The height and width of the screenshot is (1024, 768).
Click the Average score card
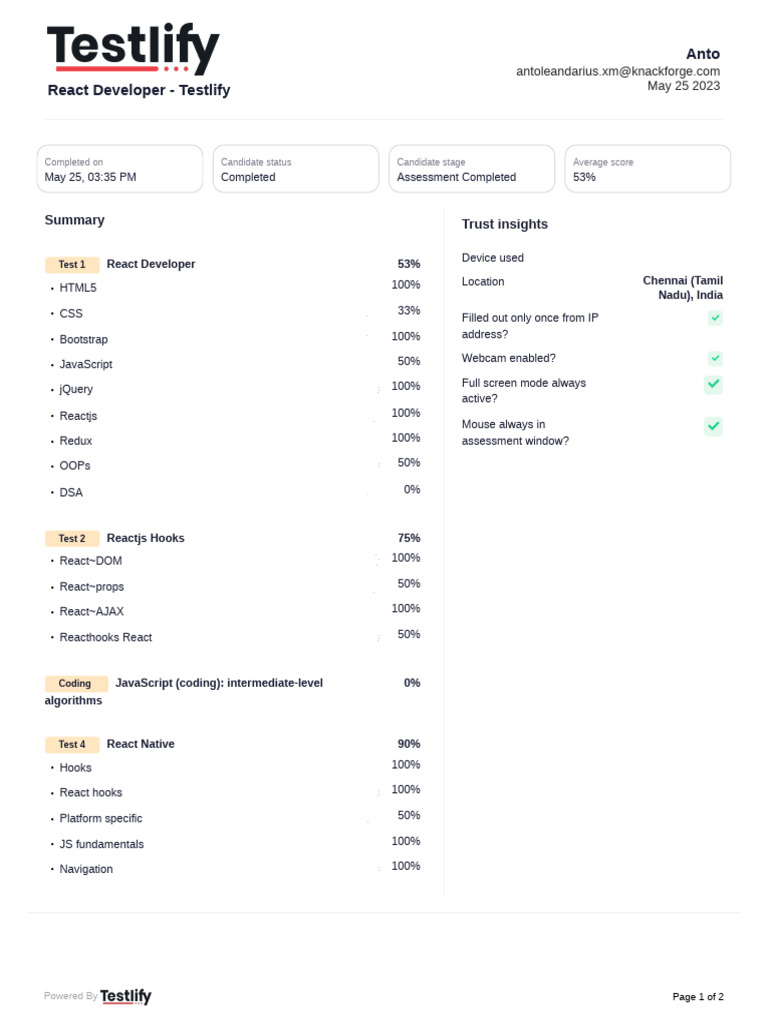pyautogui.click(x=648, y=169)
